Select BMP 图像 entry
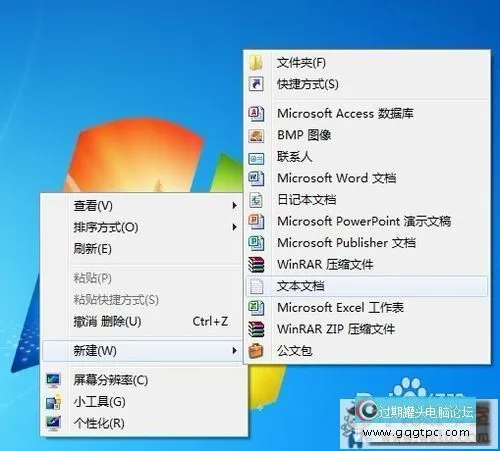Viewport: 500px width, 451px height. [x=367, y=135]
